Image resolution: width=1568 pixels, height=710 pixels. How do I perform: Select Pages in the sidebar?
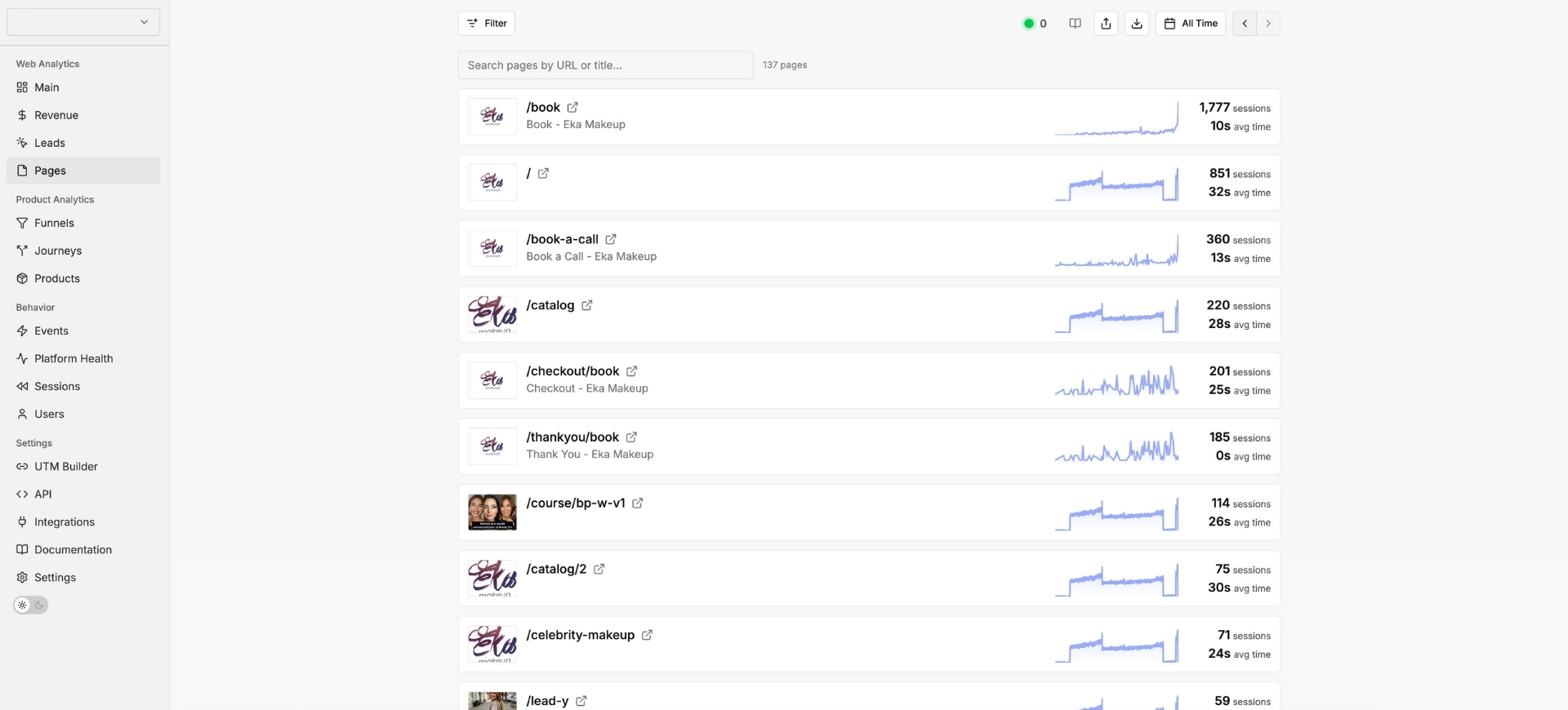point(83,171)
